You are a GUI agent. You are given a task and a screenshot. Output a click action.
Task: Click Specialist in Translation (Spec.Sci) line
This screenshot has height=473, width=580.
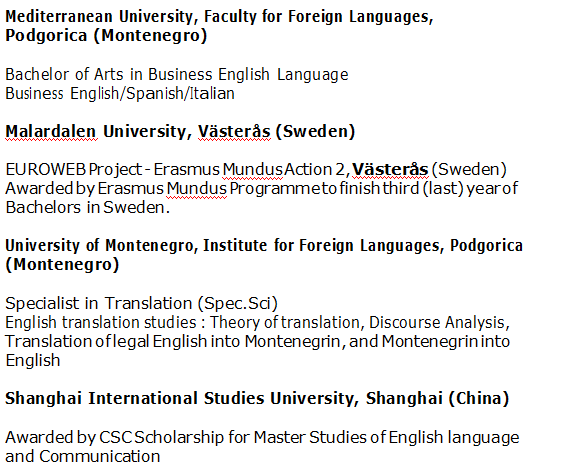pyautogui.click(x=141, y=304)
